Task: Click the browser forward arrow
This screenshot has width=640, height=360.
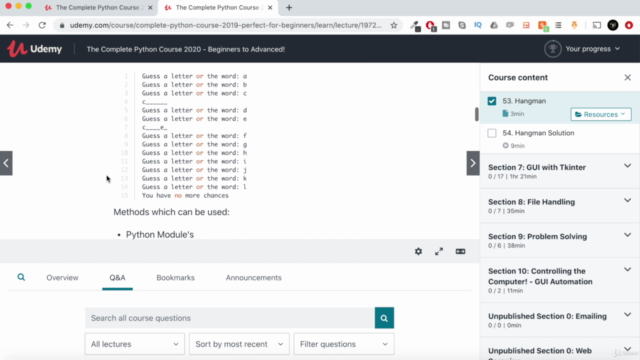Action: click(26, 25)
